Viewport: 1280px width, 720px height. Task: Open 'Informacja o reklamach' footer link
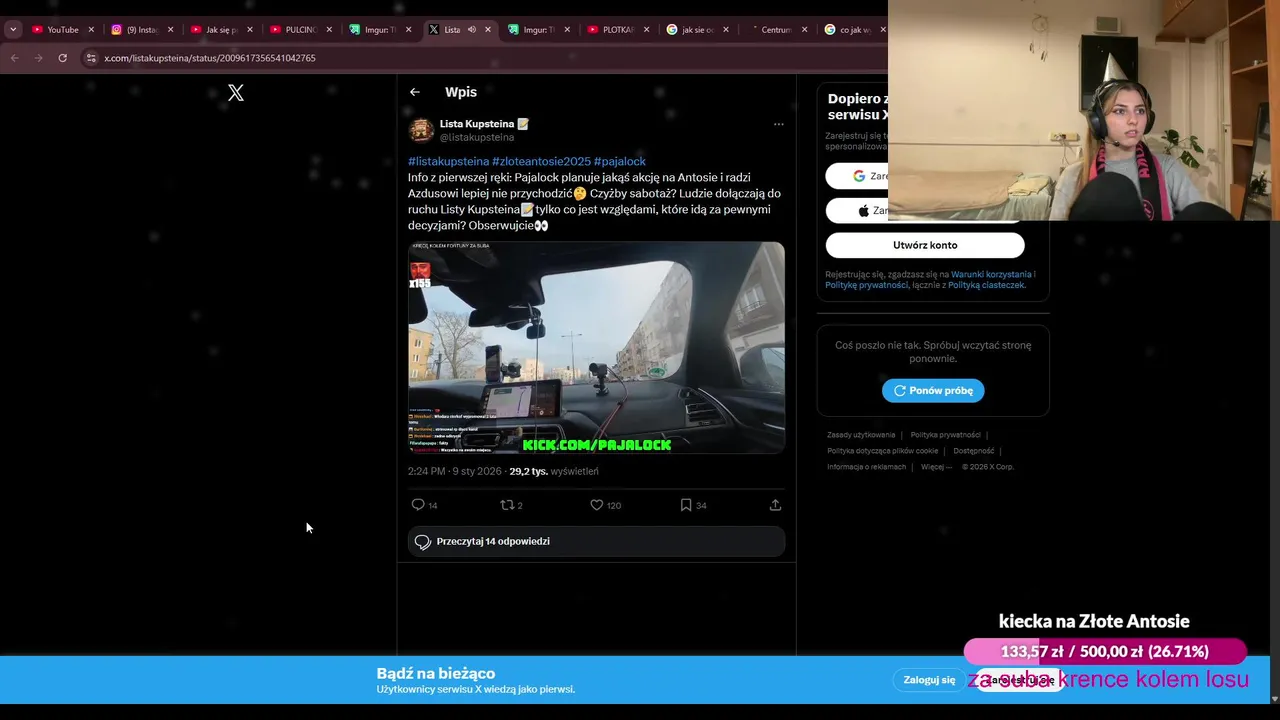click(x=866, y=467)
